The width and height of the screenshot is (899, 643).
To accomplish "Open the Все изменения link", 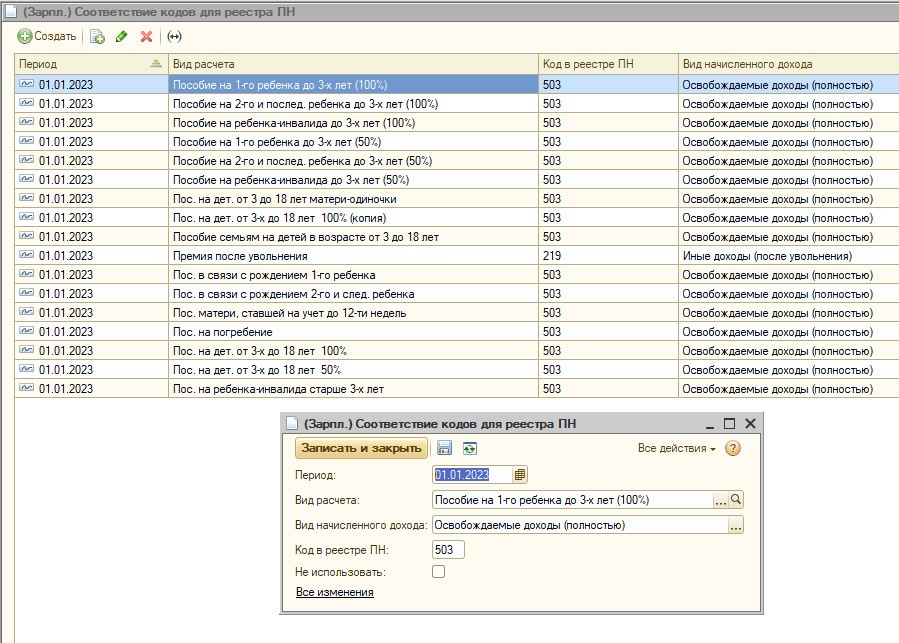I will (x=335, y=593).
